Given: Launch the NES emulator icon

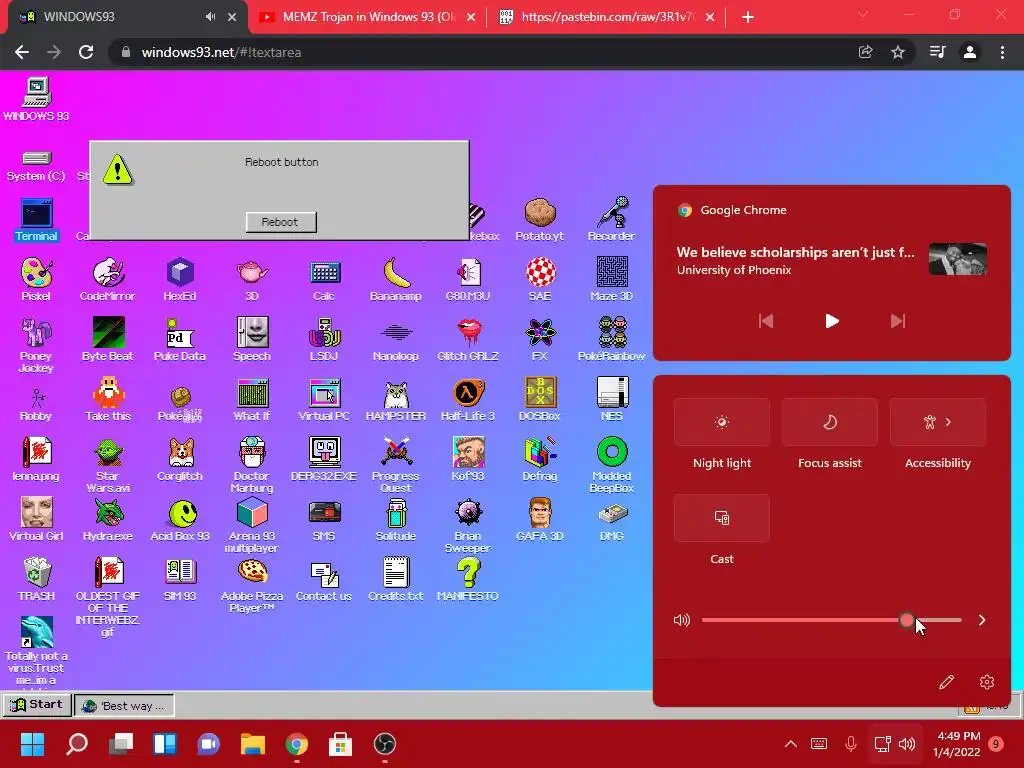Looking at the screenshot, I should [x=612, y=399].
